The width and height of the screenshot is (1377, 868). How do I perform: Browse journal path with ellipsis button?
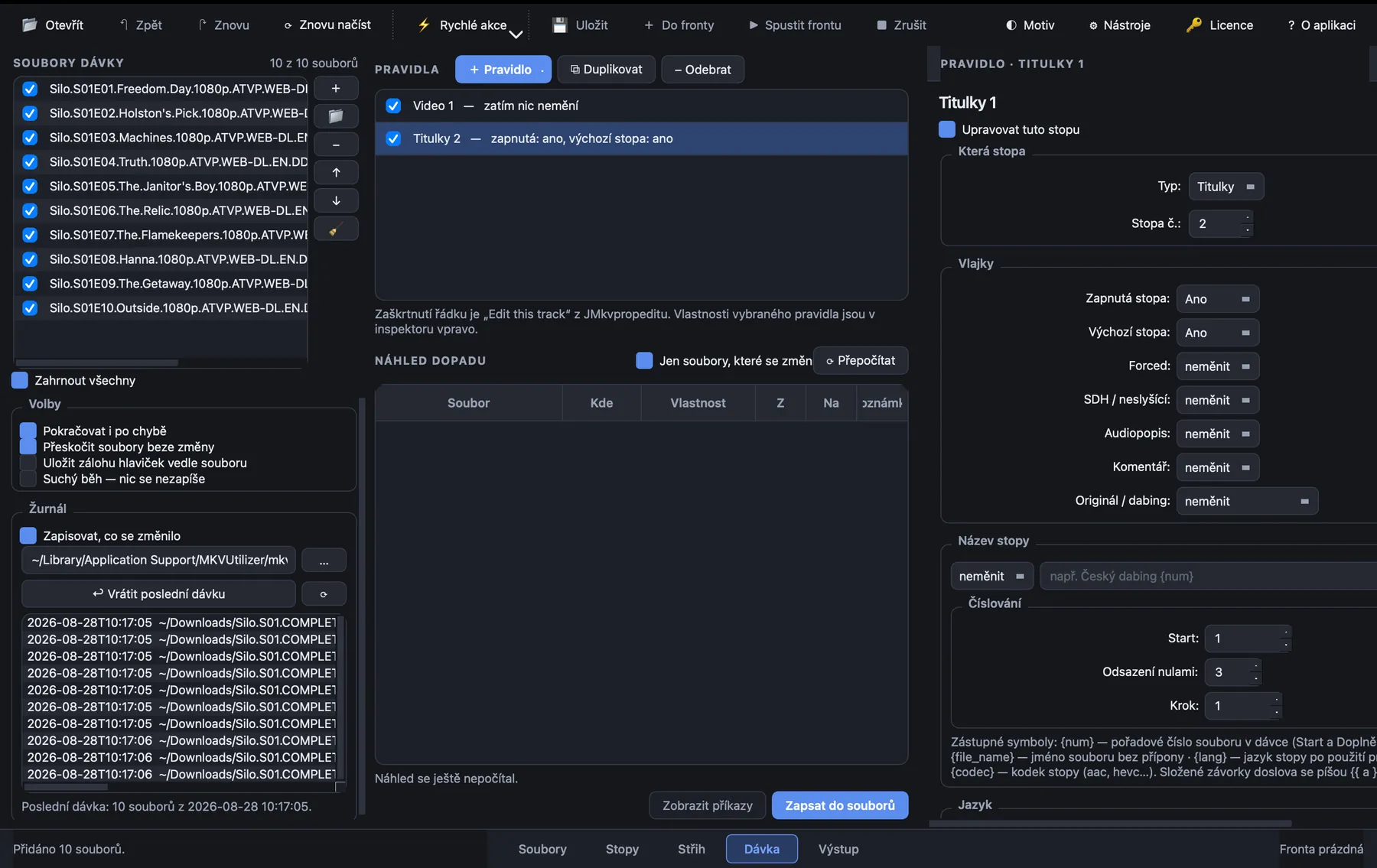(324, 560)
